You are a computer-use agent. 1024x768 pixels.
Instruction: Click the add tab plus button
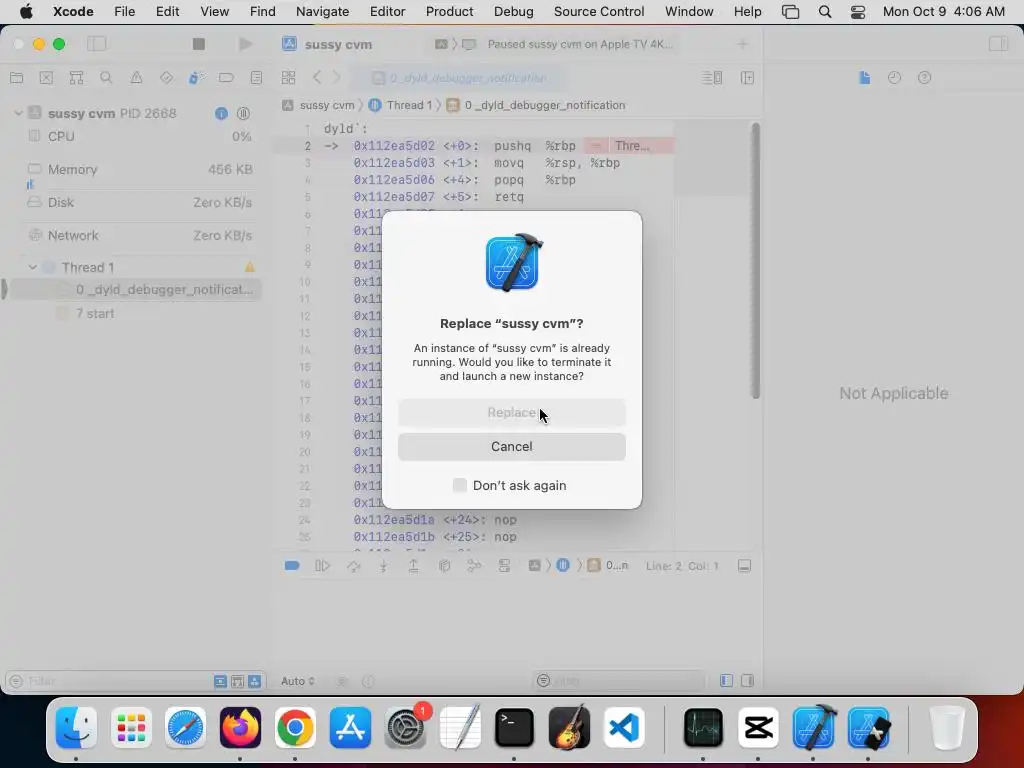coord(742,44)
